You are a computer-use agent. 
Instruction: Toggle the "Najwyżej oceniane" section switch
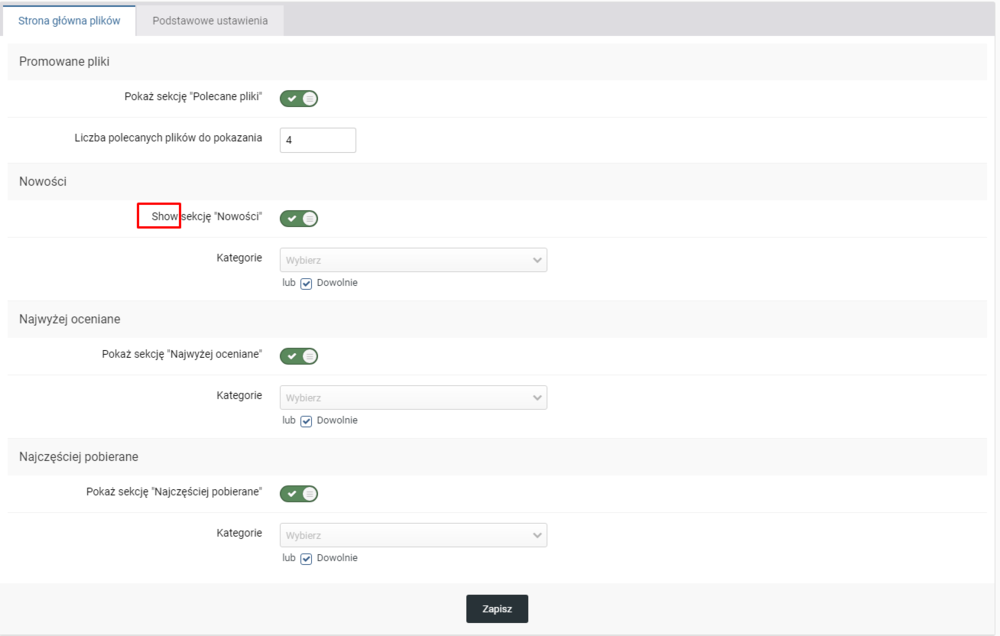point(299,355)
